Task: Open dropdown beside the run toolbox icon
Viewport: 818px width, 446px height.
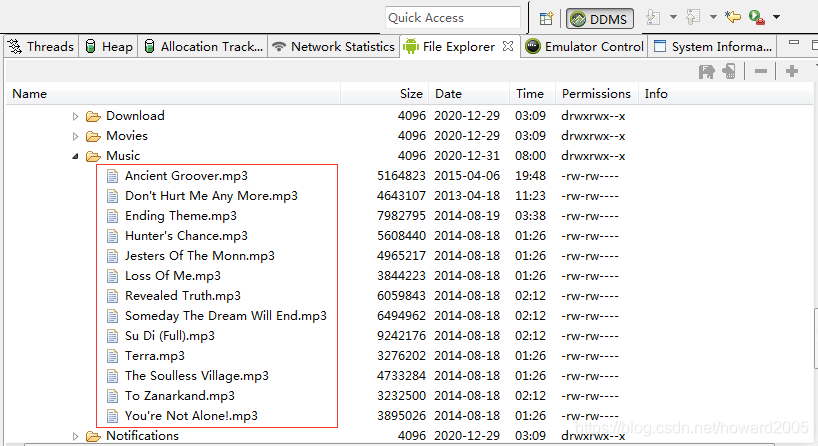Action: pos(776,17)
